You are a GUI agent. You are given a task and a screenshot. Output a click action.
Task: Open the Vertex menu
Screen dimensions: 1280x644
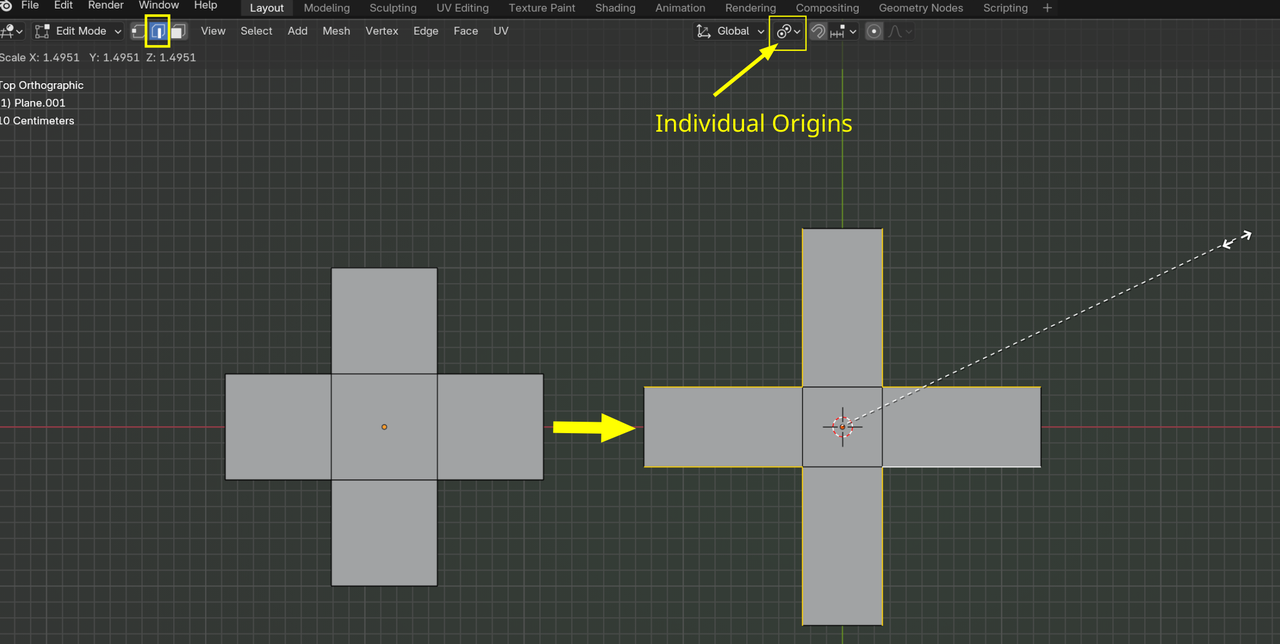click(382, 31)
